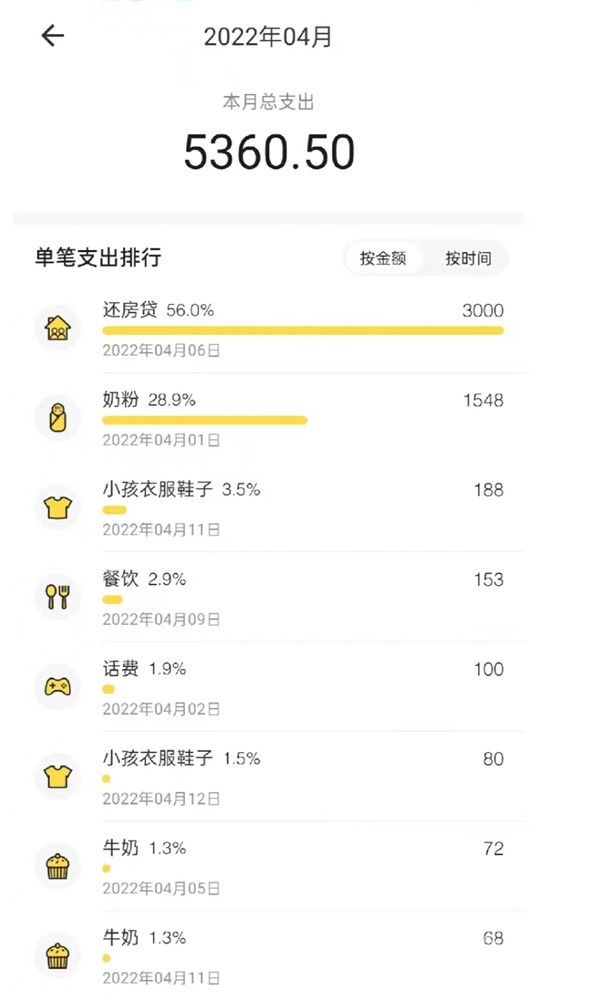Switch sorting to 按时间
The width and height of the screenshot is (600, 1002).
coord(468,258)
